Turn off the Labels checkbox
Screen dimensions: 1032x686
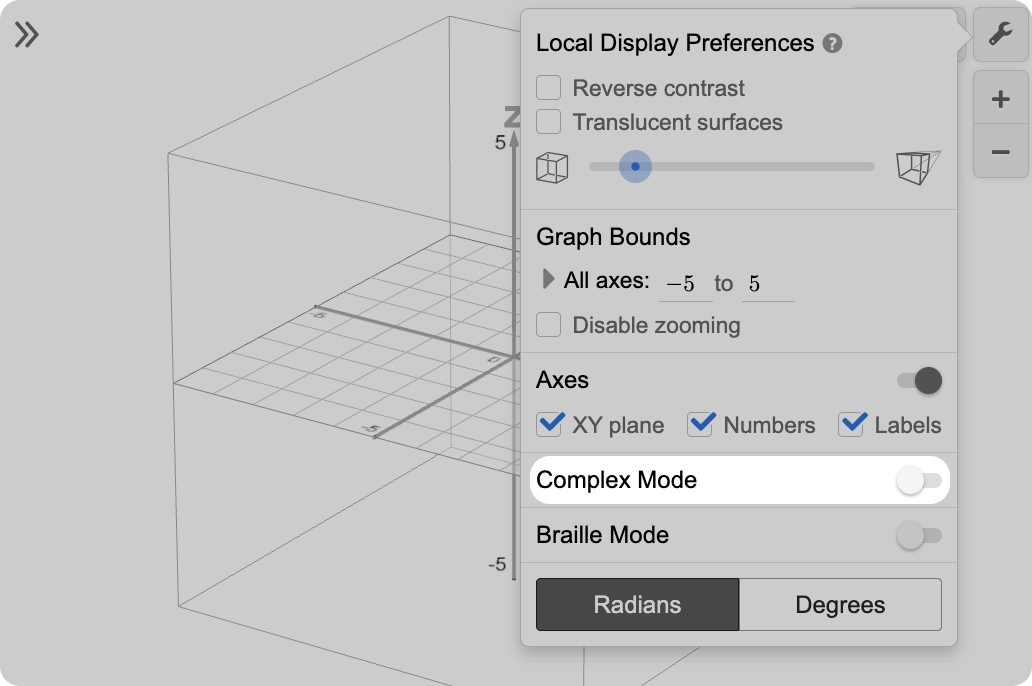[x=852, y=424]
